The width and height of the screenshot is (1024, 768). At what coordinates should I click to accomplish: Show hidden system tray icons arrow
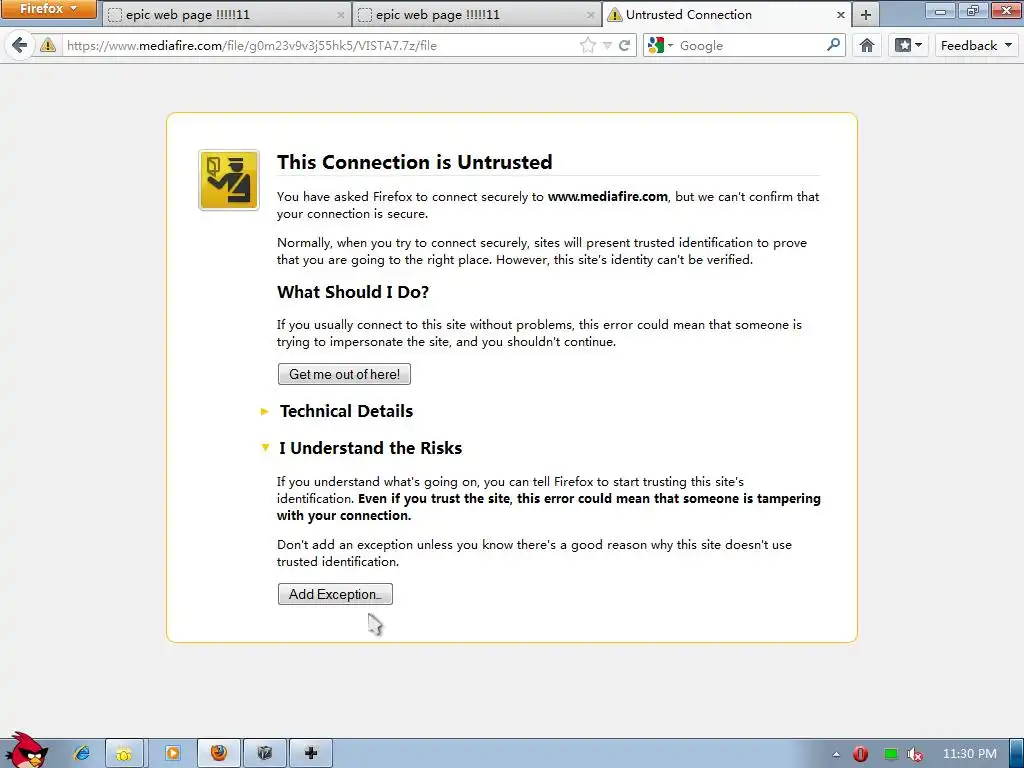(836, 754)
